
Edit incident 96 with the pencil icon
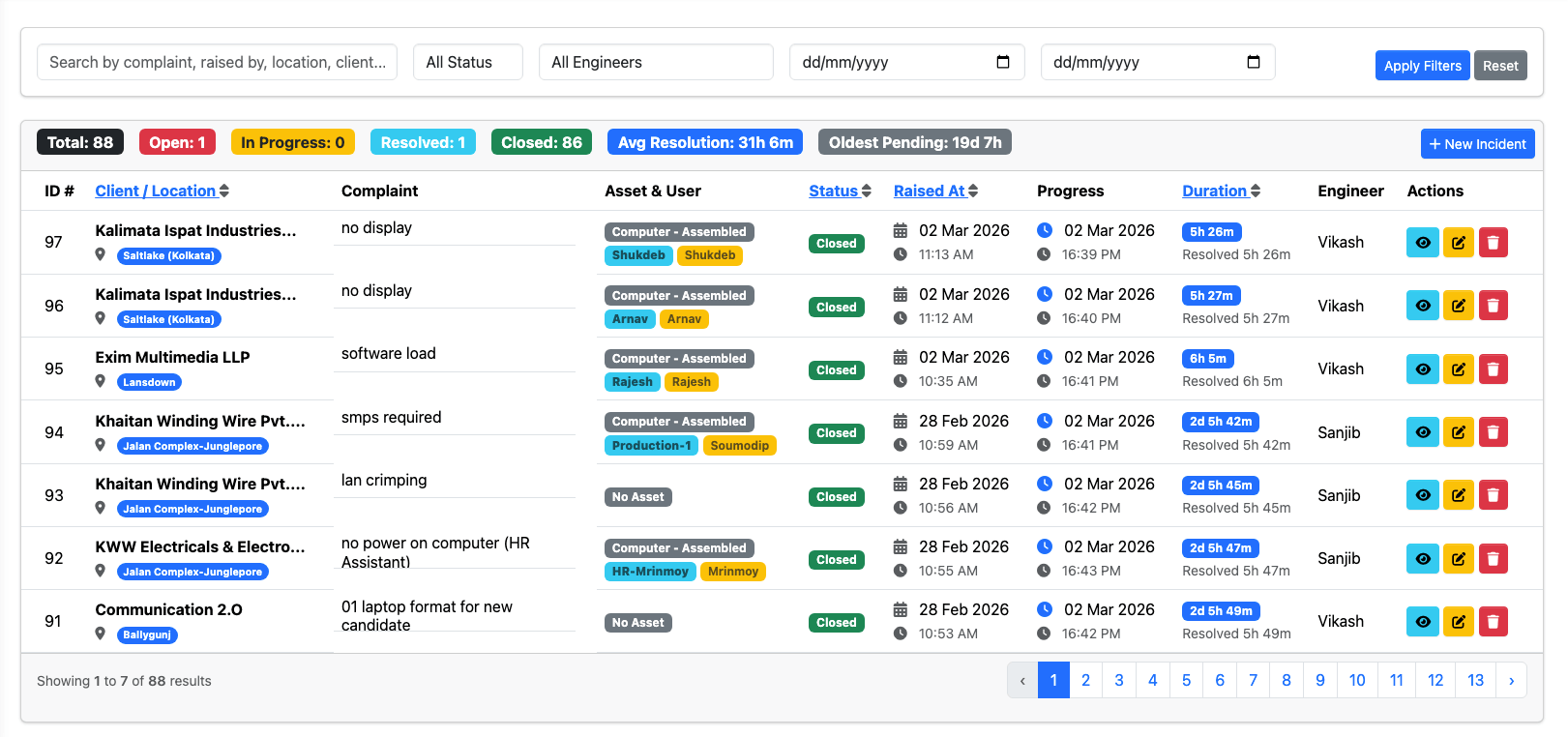click(x=1458, y=306)
